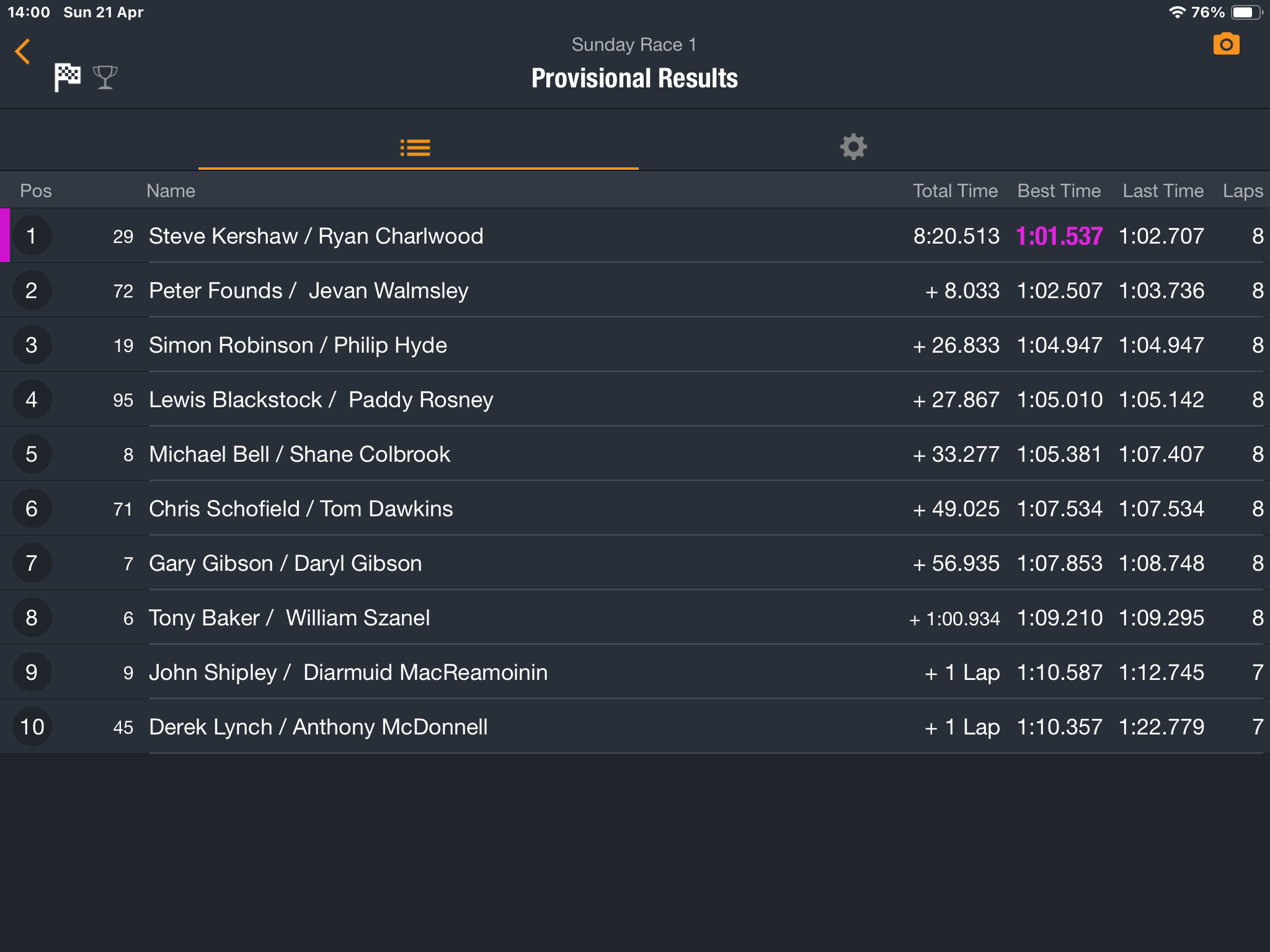Screen dimensions: 1270x952
Task: Take a screenshot with the camera icon
Action: [x=1226, y=45]
